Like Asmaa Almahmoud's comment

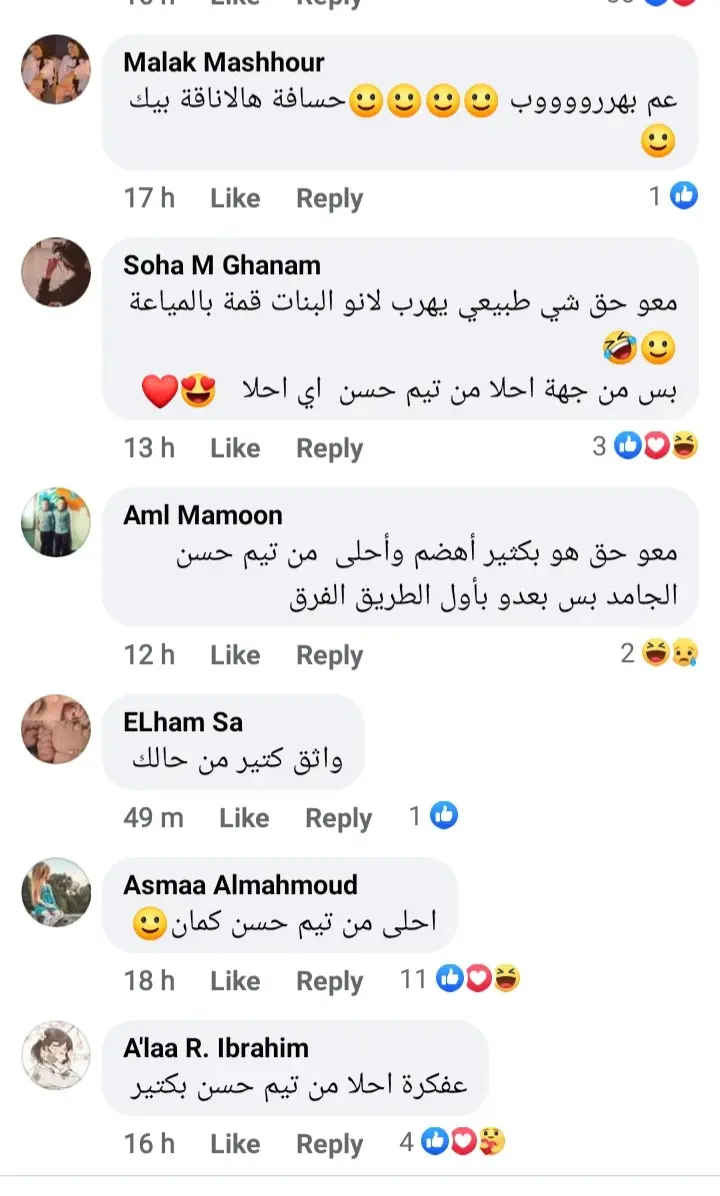tap(235, 981)
